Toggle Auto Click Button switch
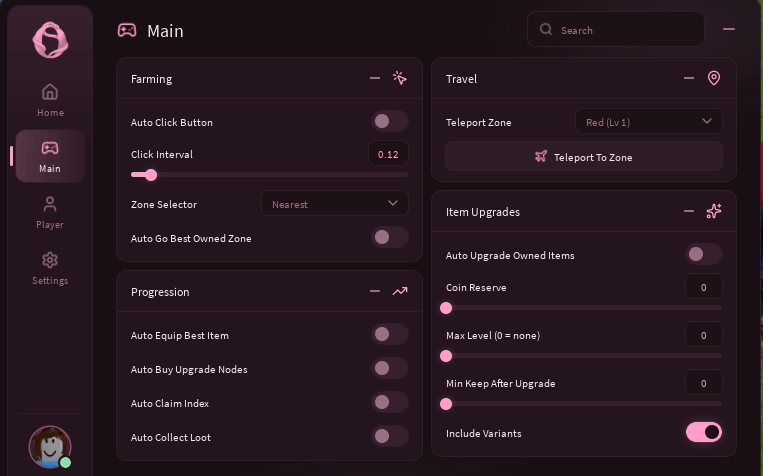The height and width of the screenshot is (476, 763). pyautogui.click(x=390, y=121)
